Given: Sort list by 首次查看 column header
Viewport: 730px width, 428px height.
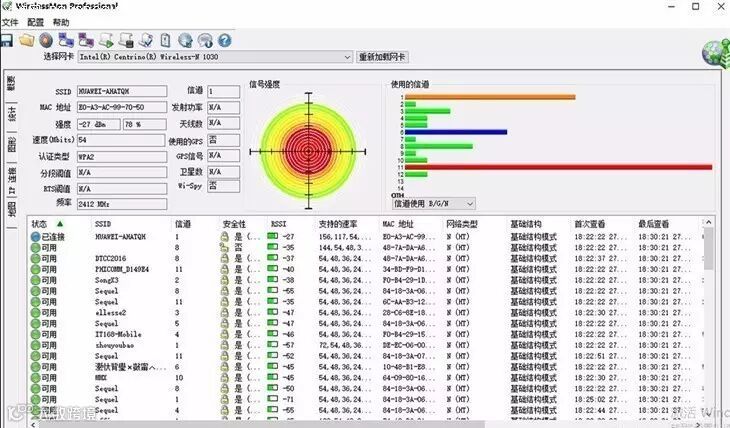Looking at the screenshot, I should [x=589, y=224].
